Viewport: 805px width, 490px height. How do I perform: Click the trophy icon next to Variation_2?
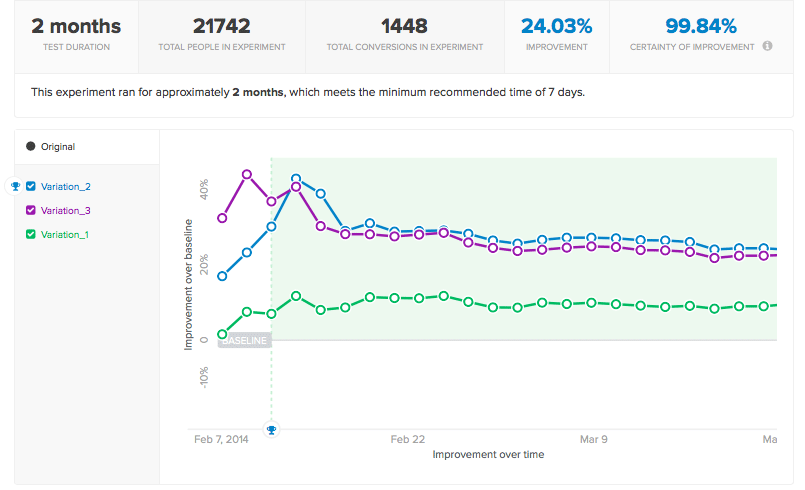point(15,186)
